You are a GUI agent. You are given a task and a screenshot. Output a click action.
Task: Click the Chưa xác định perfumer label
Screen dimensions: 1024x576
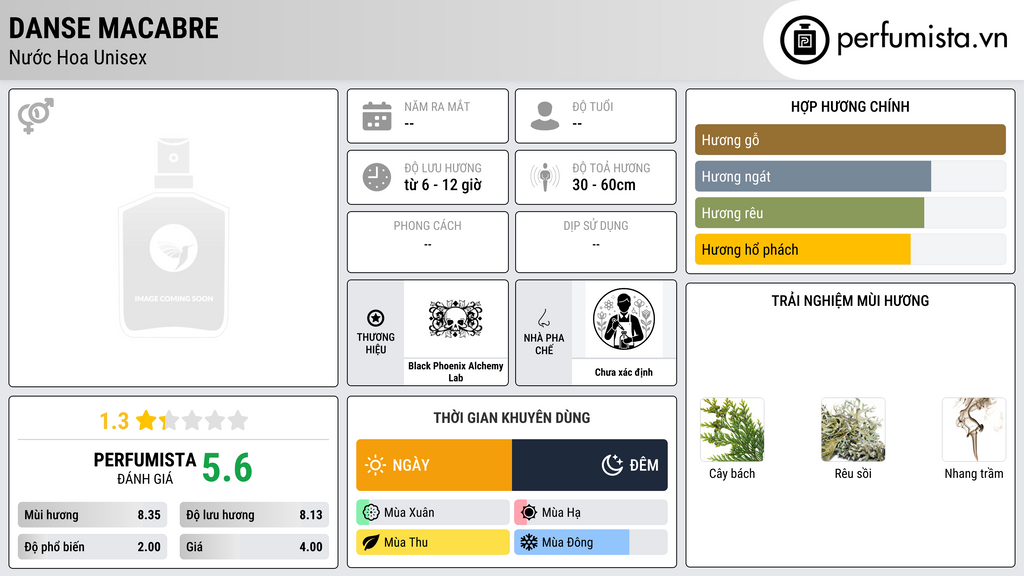(624, 372)
